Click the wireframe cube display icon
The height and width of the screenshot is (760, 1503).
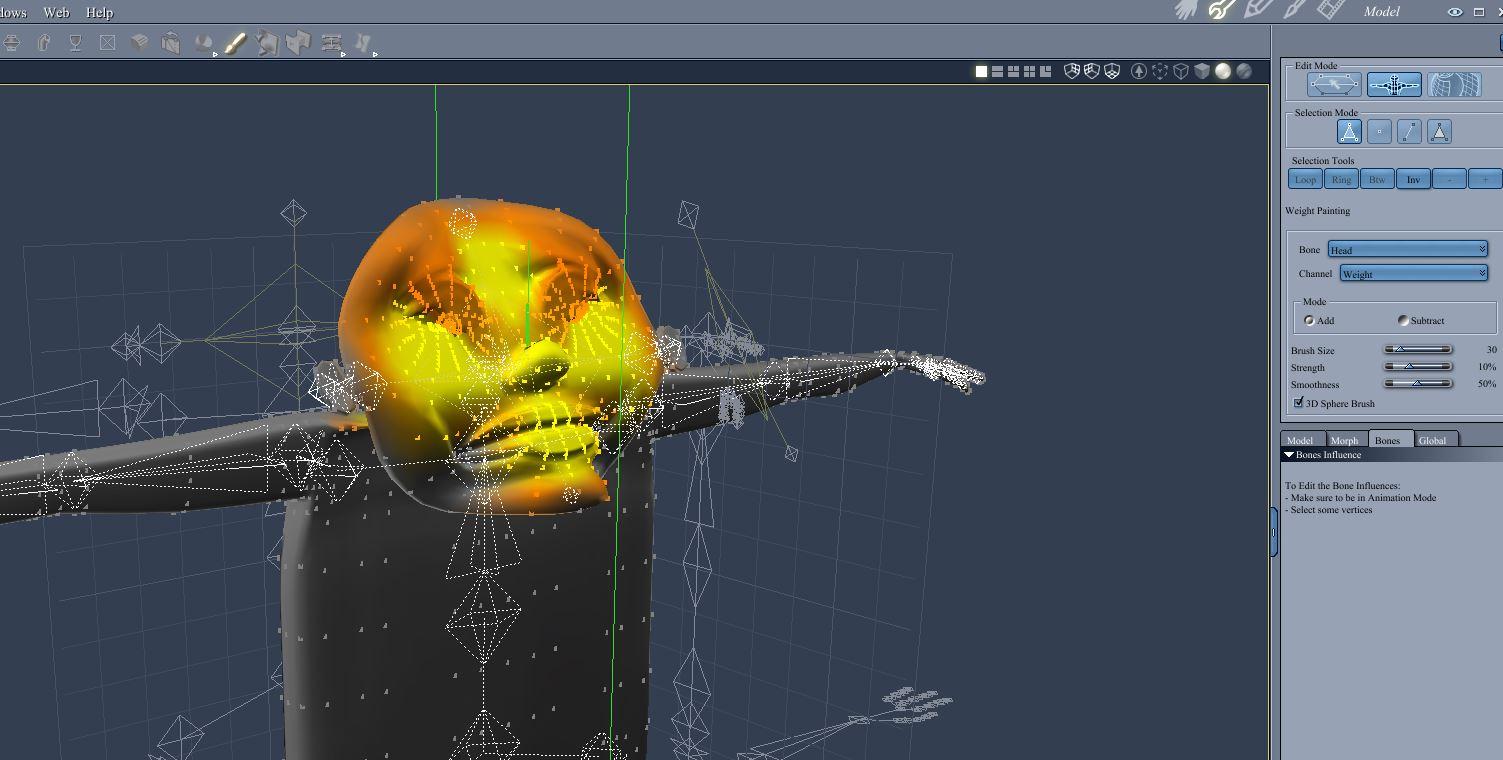point(1181,71)
